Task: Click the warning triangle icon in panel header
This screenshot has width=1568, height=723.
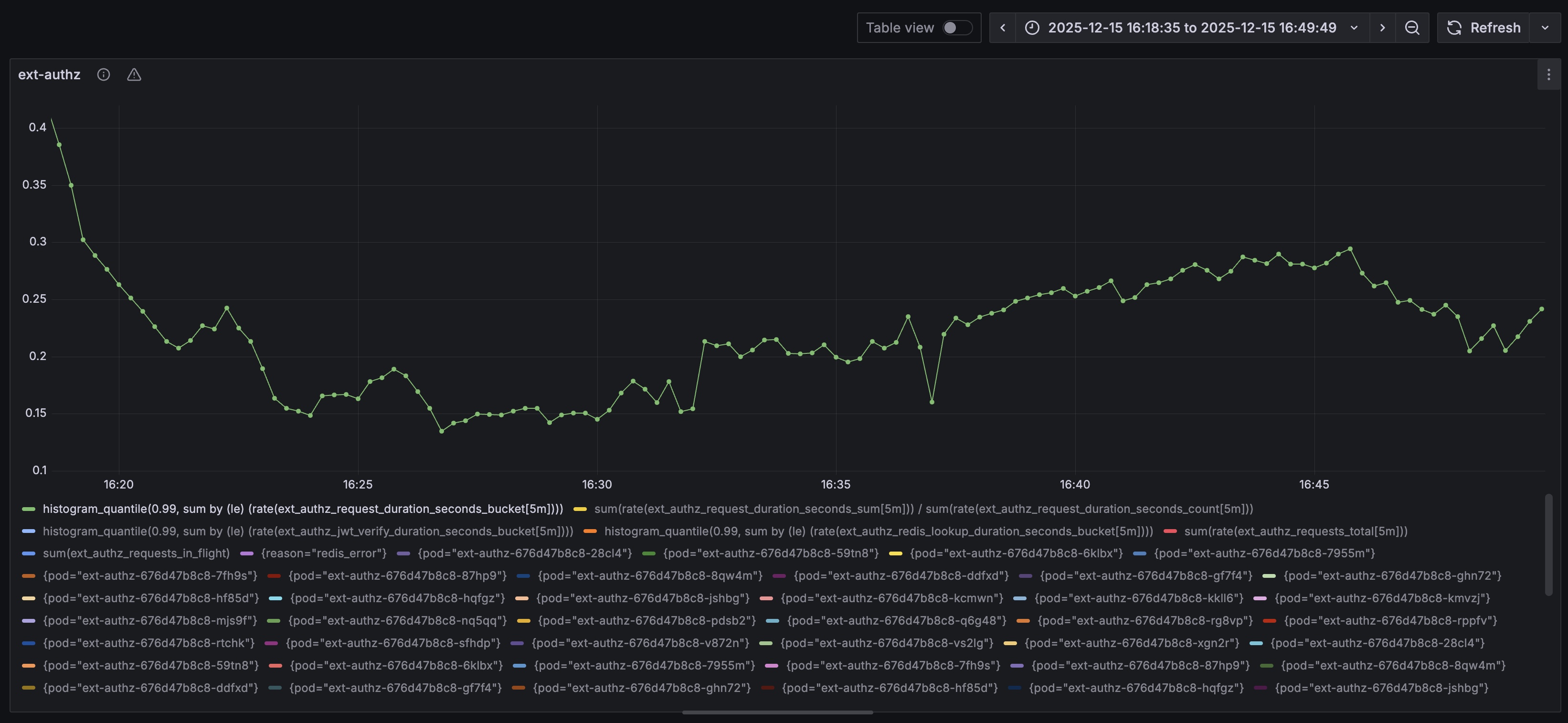Action: point(134,74)
